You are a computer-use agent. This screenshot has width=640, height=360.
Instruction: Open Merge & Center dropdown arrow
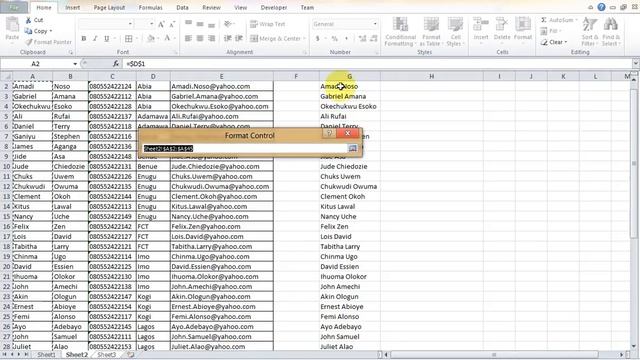[304, 38]
